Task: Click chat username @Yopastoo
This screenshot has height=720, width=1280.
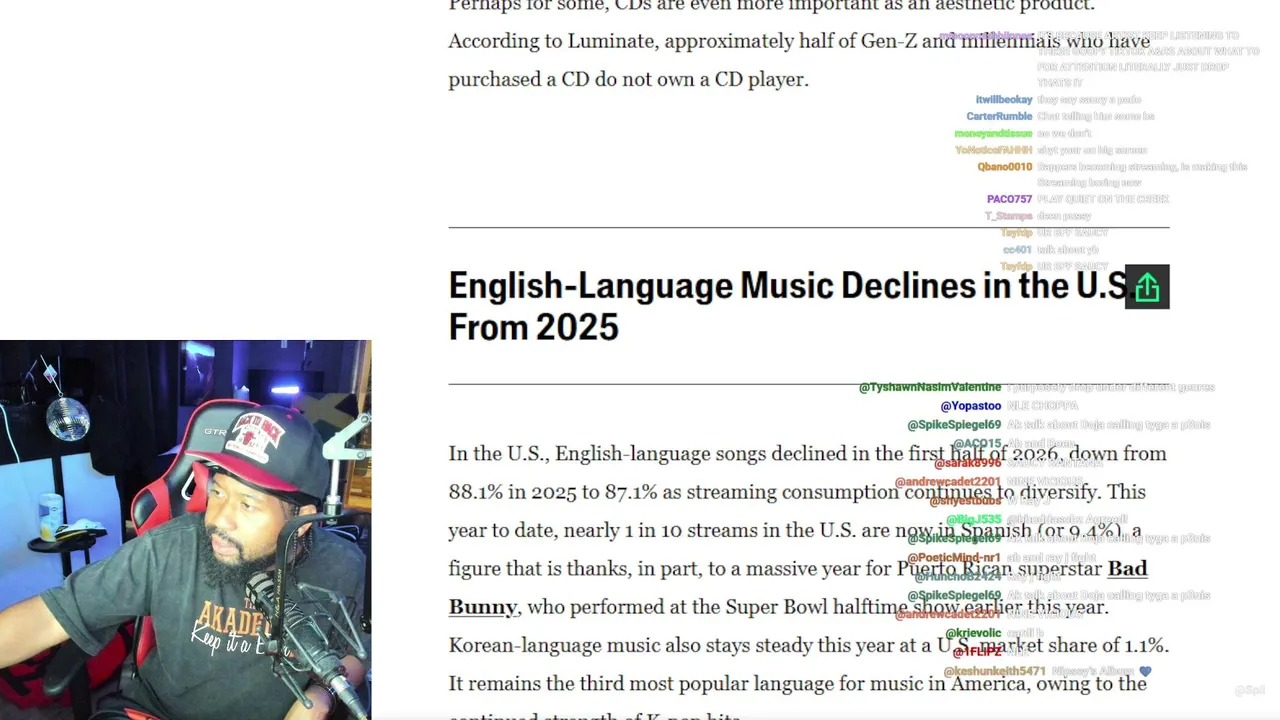Action: 971,406
